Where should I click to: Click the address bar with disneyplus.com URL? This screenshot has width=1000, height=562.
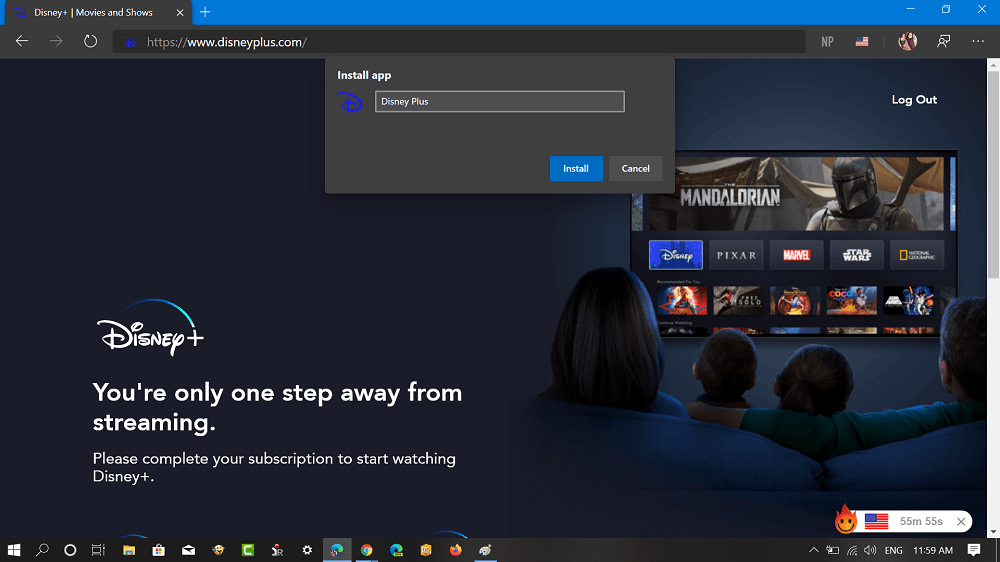[459, 42]
